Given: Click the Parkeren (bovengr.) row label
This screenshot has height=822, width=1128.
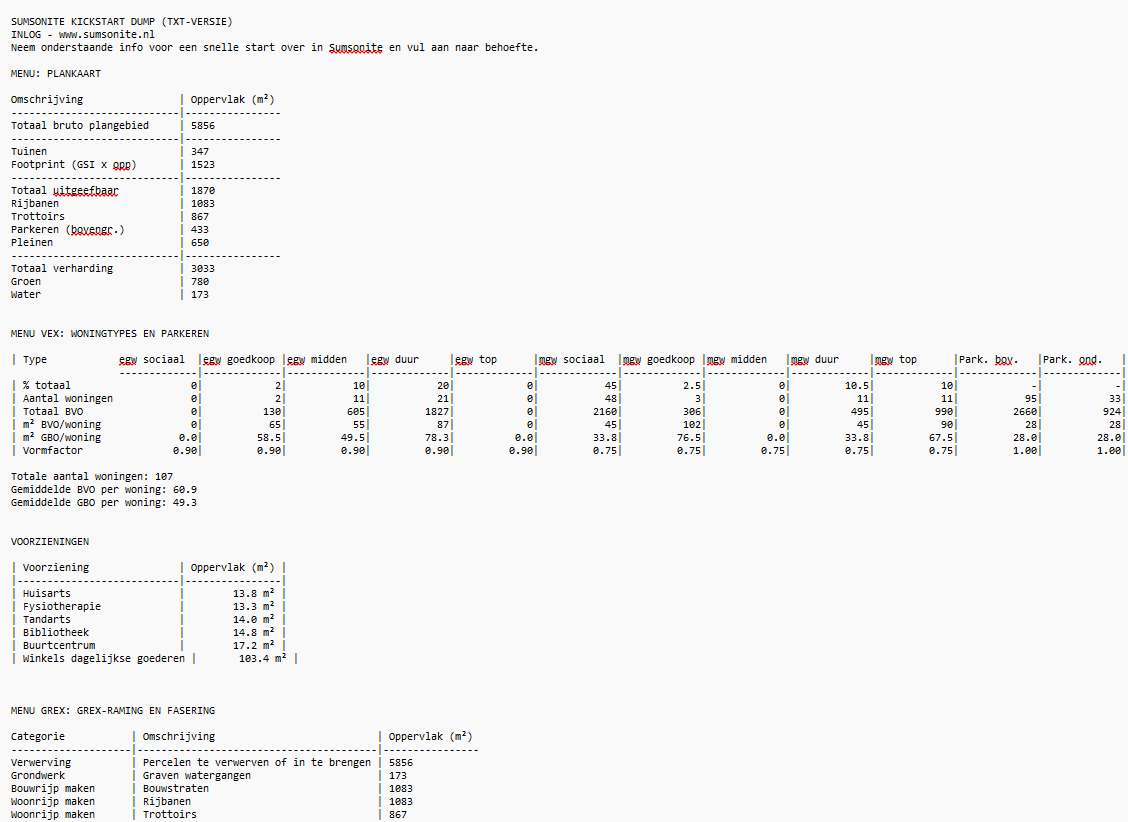Looking at the screenshot, I should click(67, 229).
